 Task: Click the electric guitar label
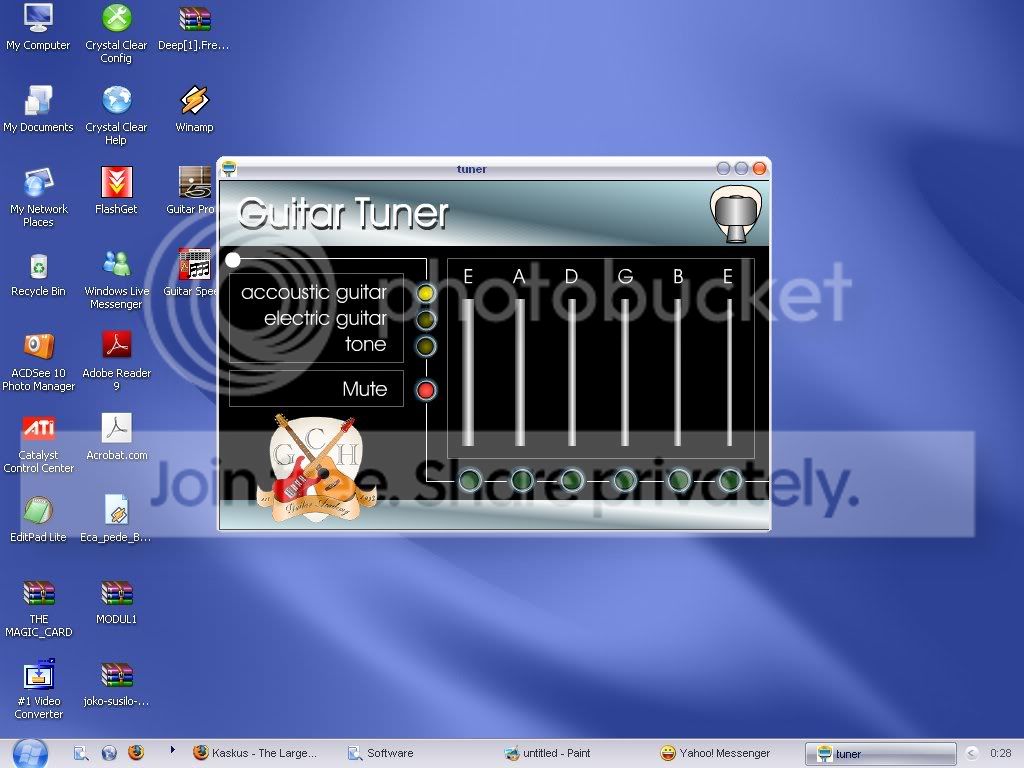(x=325, y=319)
